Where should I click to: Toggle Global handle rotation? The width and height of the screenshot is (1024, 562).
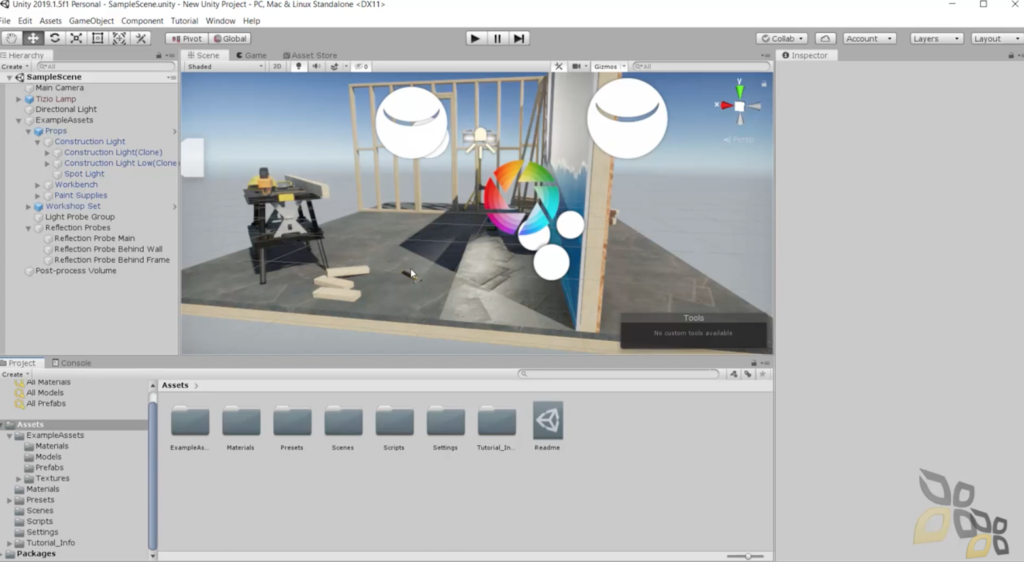pos(230,39)
